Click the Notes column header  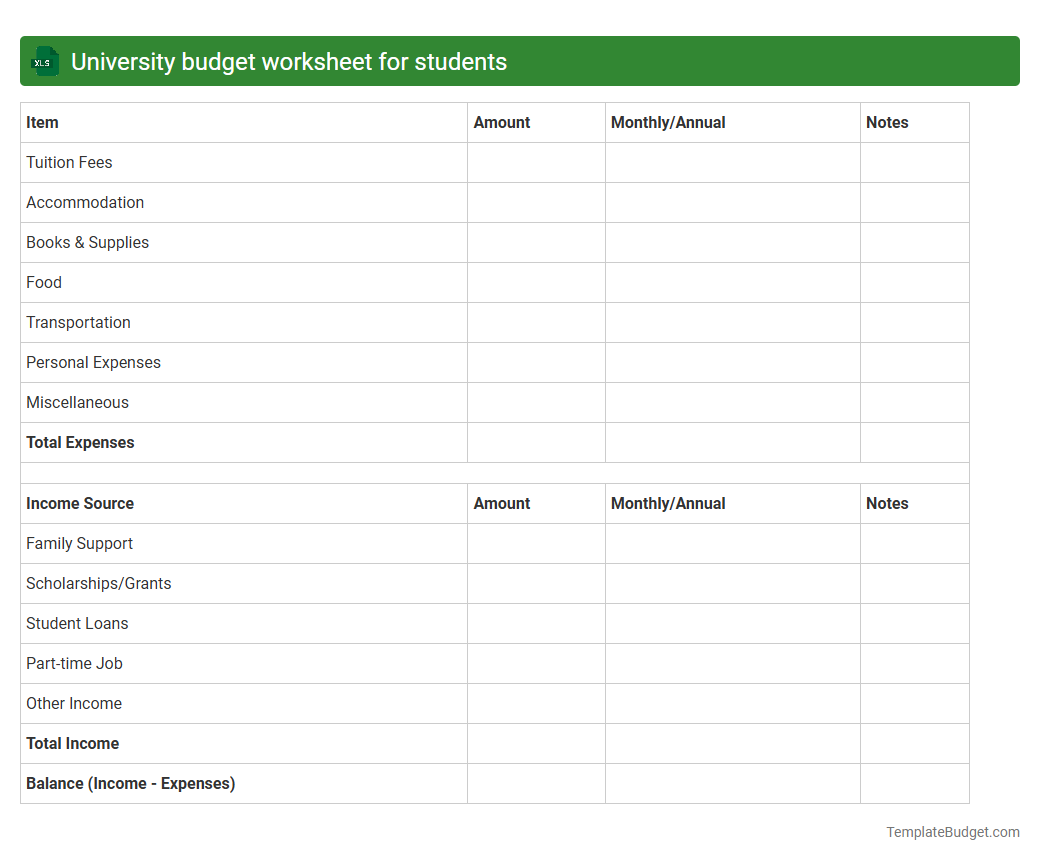point(887,122)
